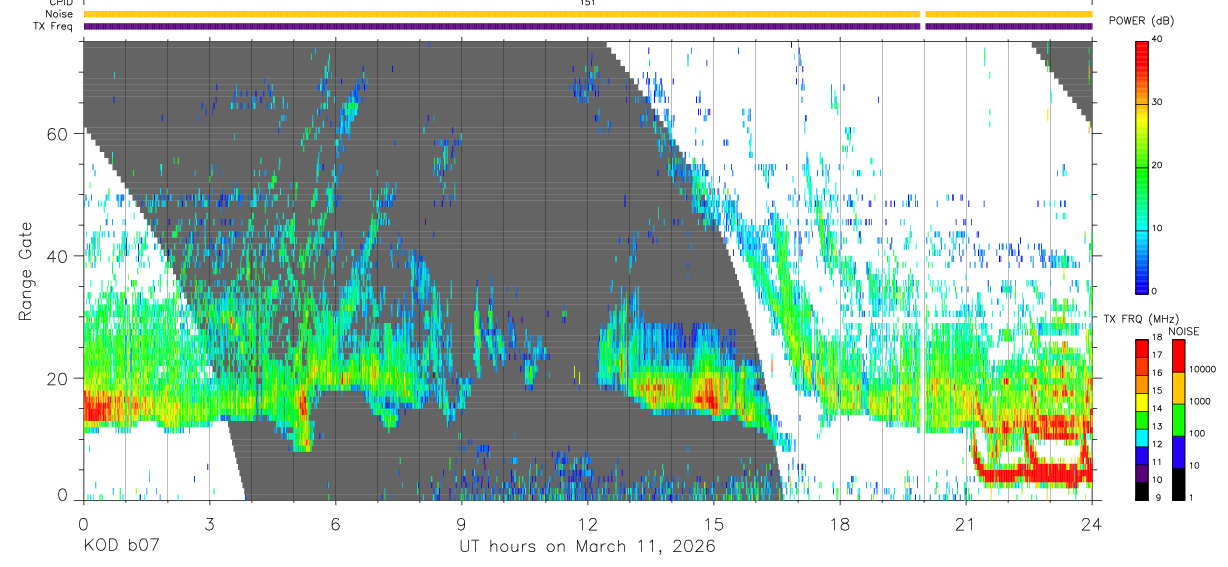Click the POWER (dB) gradient color bar
This screenshot has width=1228, height=567.
(1142, 166)
